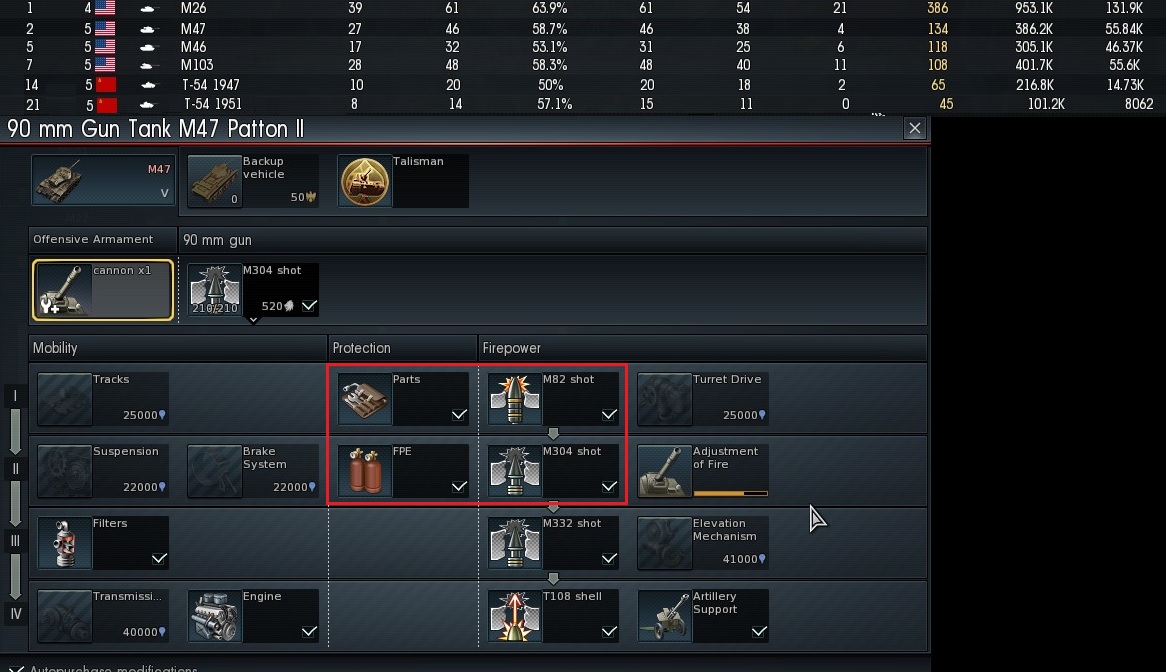
Task: Click the FPE fire extinguisher icon
Action: 364,471
